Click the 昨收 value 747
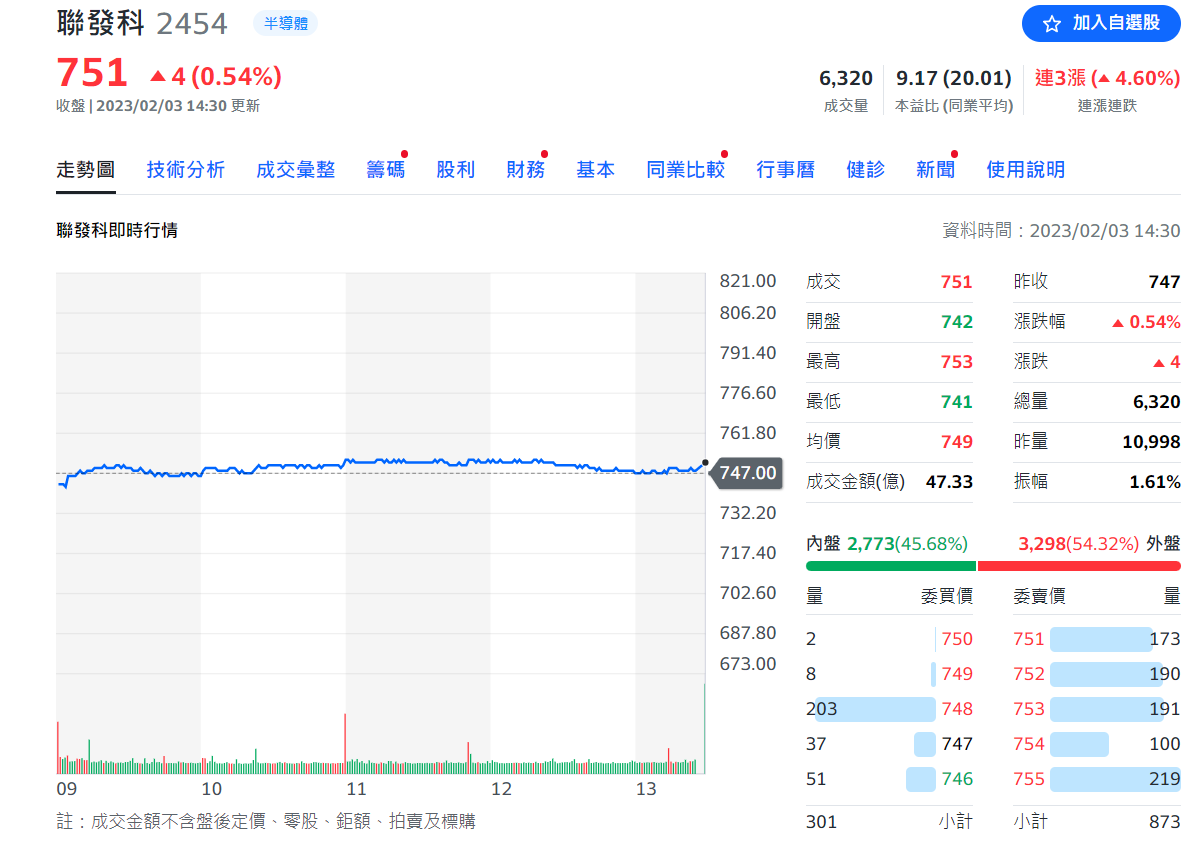Viewport: 1203px width, 860px height. coord(1164,282)
